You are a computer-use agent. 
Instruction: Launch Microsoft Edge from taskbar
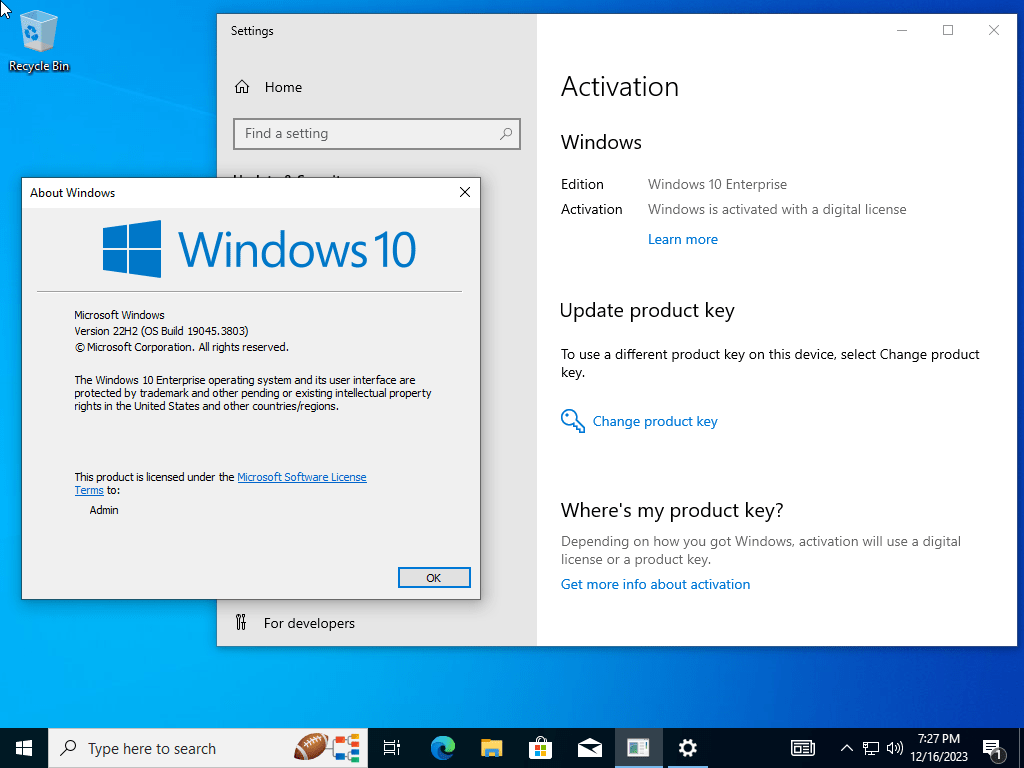(443, 748)
